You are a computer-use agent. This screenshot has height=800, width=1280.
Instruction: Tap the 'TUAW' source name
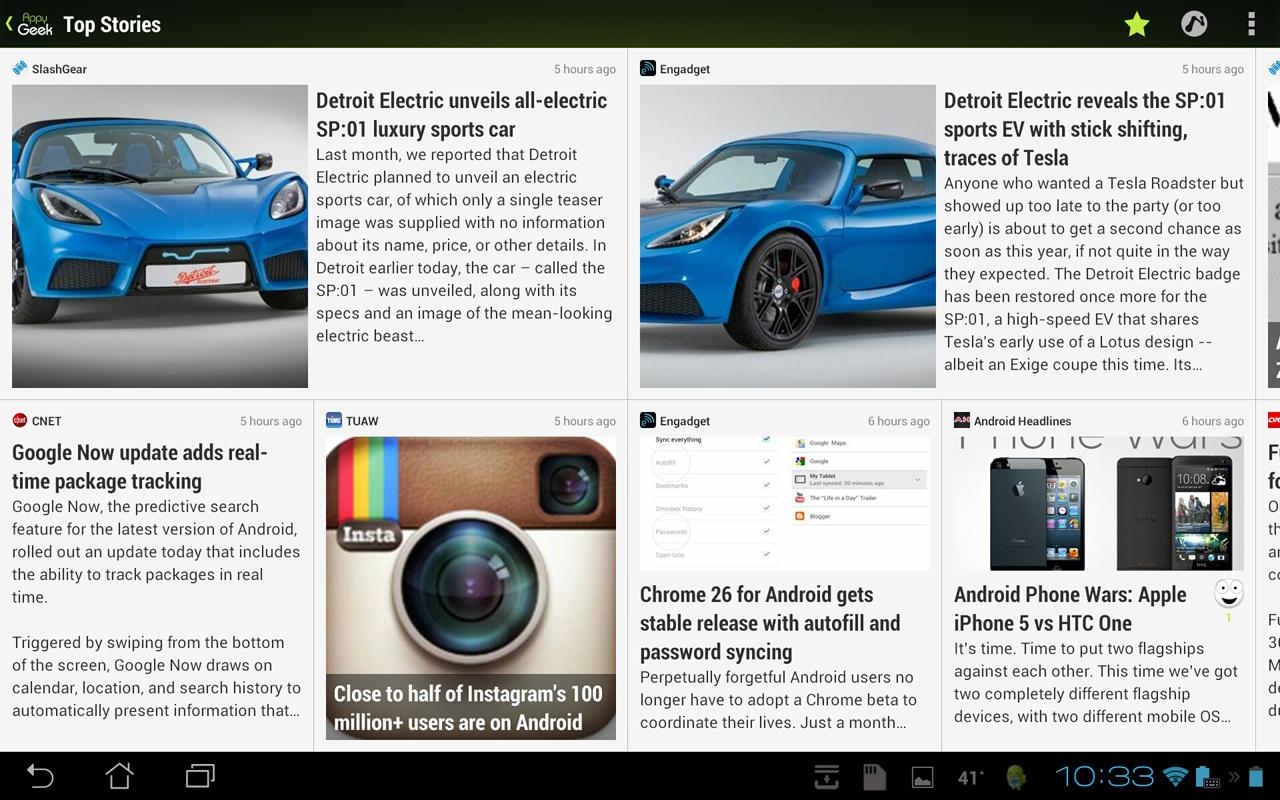[x=362, y=421]
